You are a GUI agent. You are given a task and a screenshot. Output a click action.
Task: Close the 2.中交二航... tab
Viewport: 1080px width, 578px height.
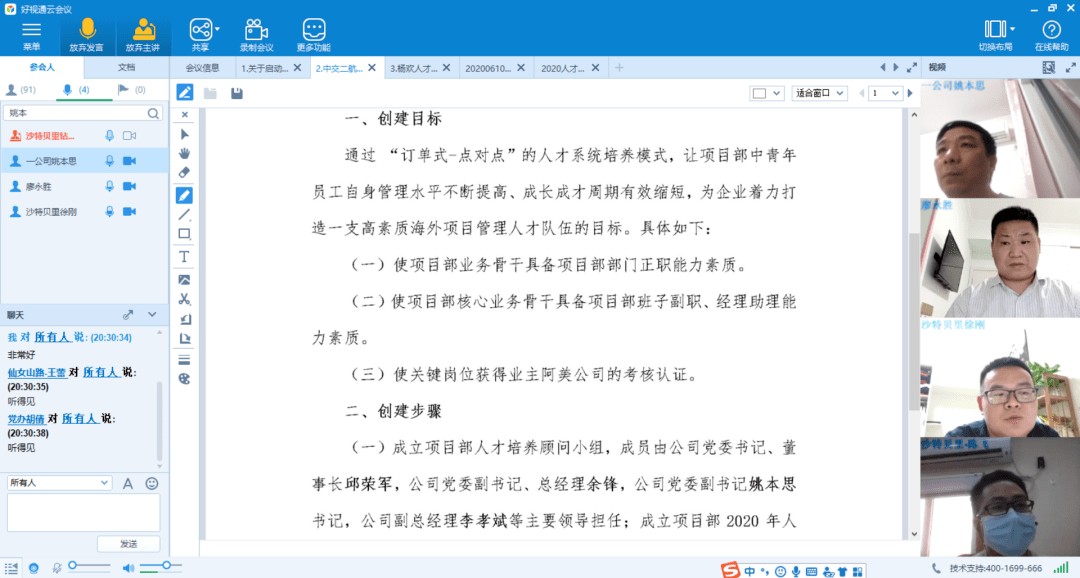click(x=372, y=68)
